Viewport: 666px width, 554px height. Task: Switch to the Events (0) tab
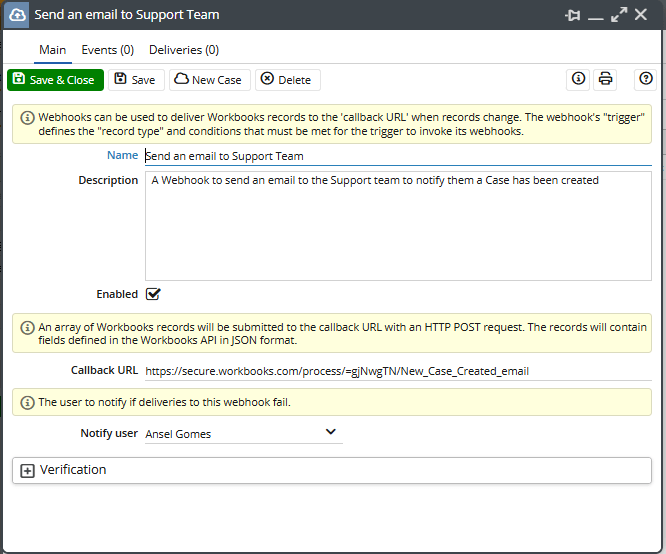point(107,50)
